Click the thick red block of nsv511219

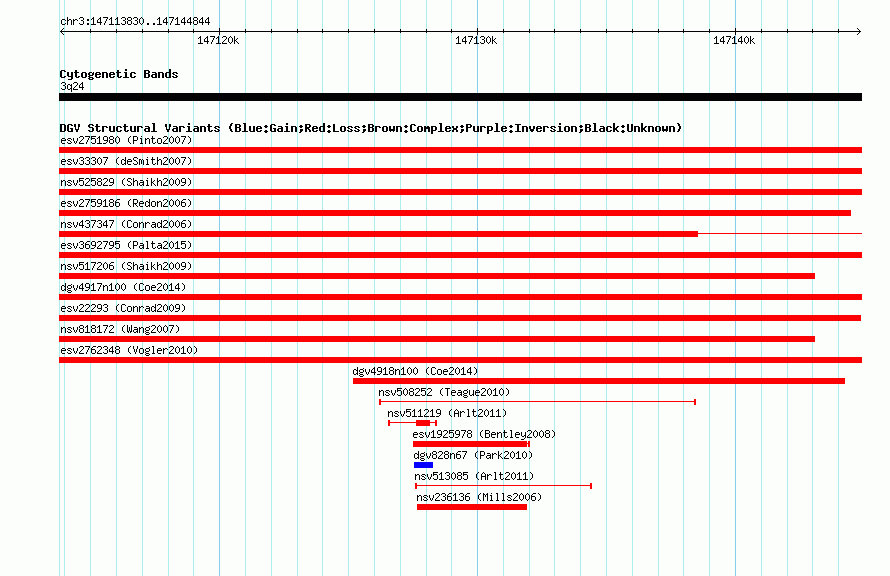(x=423, y=423)
